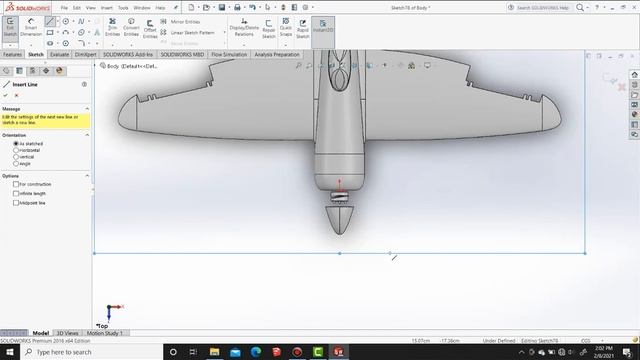640x360 pixels.
Task: Click the Save icon
Action: pyautogui.click(x=222, y=7)
